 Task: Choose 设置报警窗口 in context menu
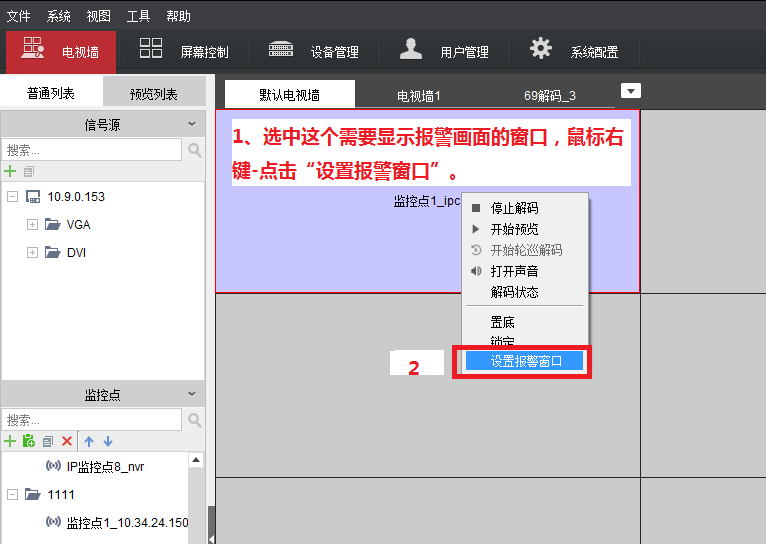(526, 361)
